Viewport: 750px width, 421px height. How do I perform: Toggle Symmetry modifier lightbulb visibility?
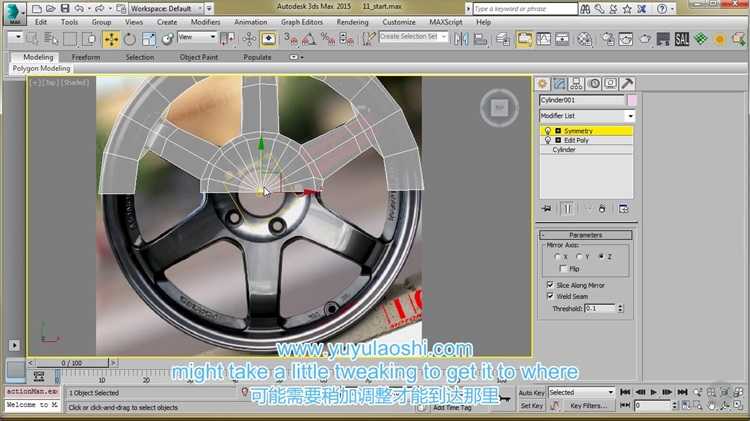point(548,131)
